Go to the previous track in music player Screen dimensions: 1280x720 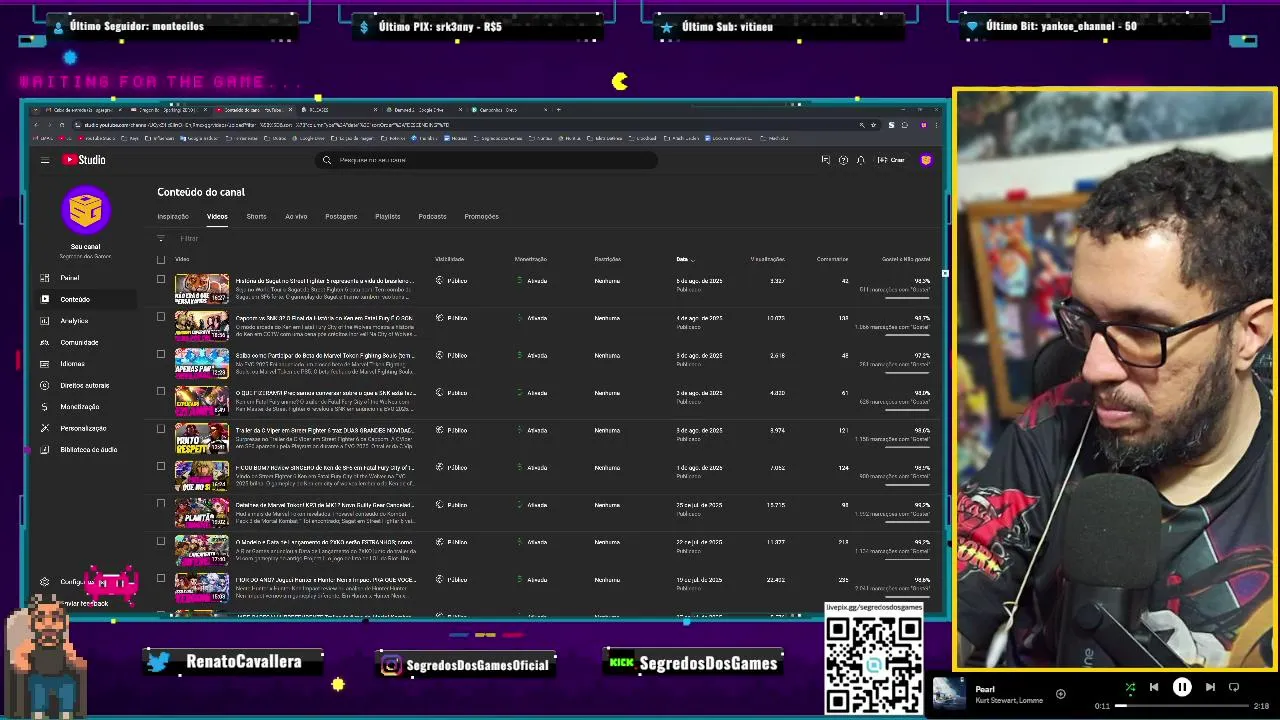pyautogui.click(x=1154, y=687)
